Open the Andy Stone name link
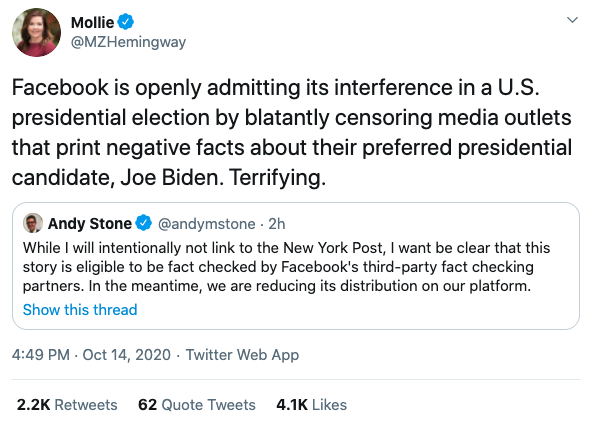 point(89,223)
